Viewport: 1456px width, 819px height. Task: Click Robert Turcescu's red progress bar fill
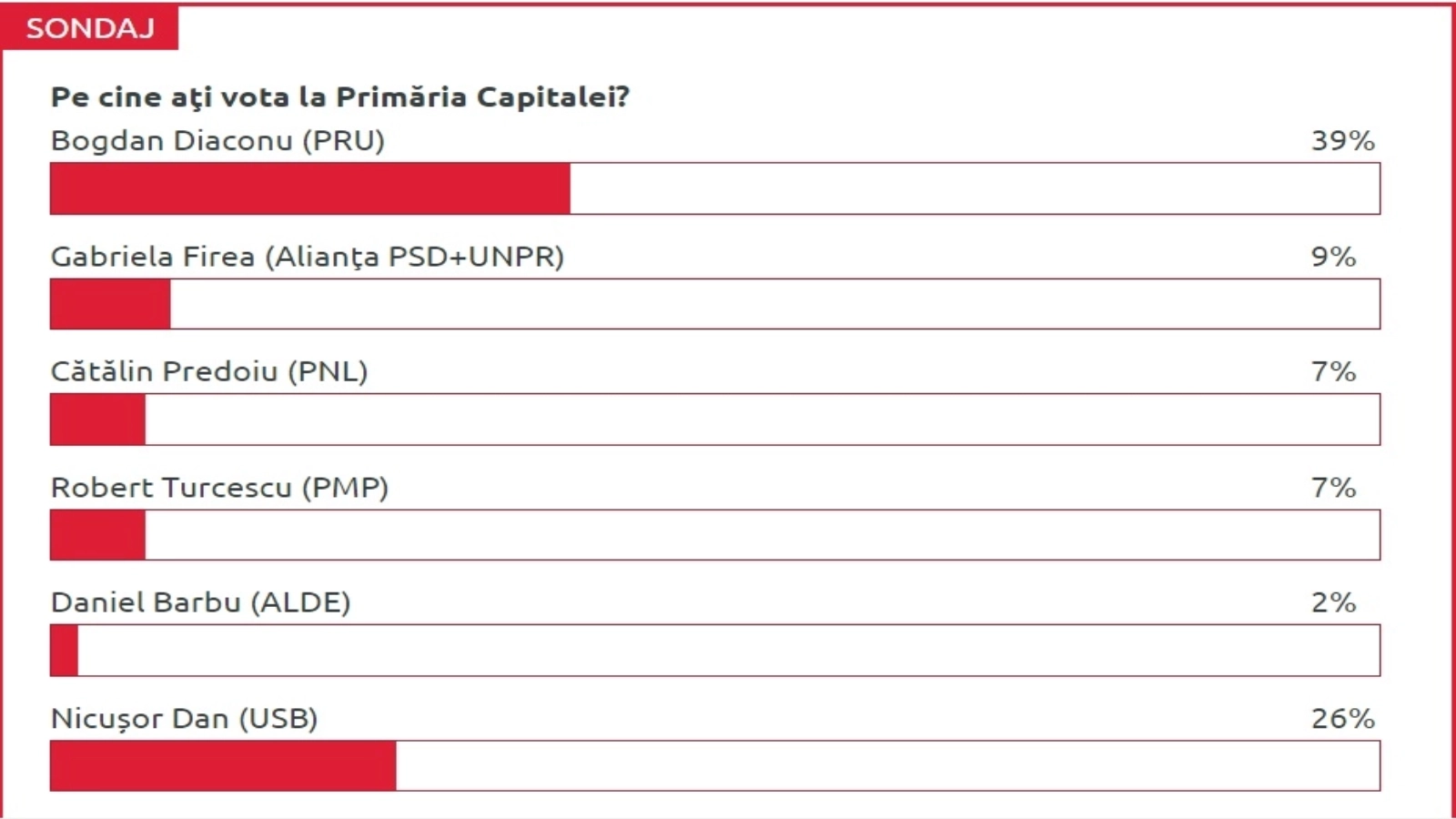[97, 535]
